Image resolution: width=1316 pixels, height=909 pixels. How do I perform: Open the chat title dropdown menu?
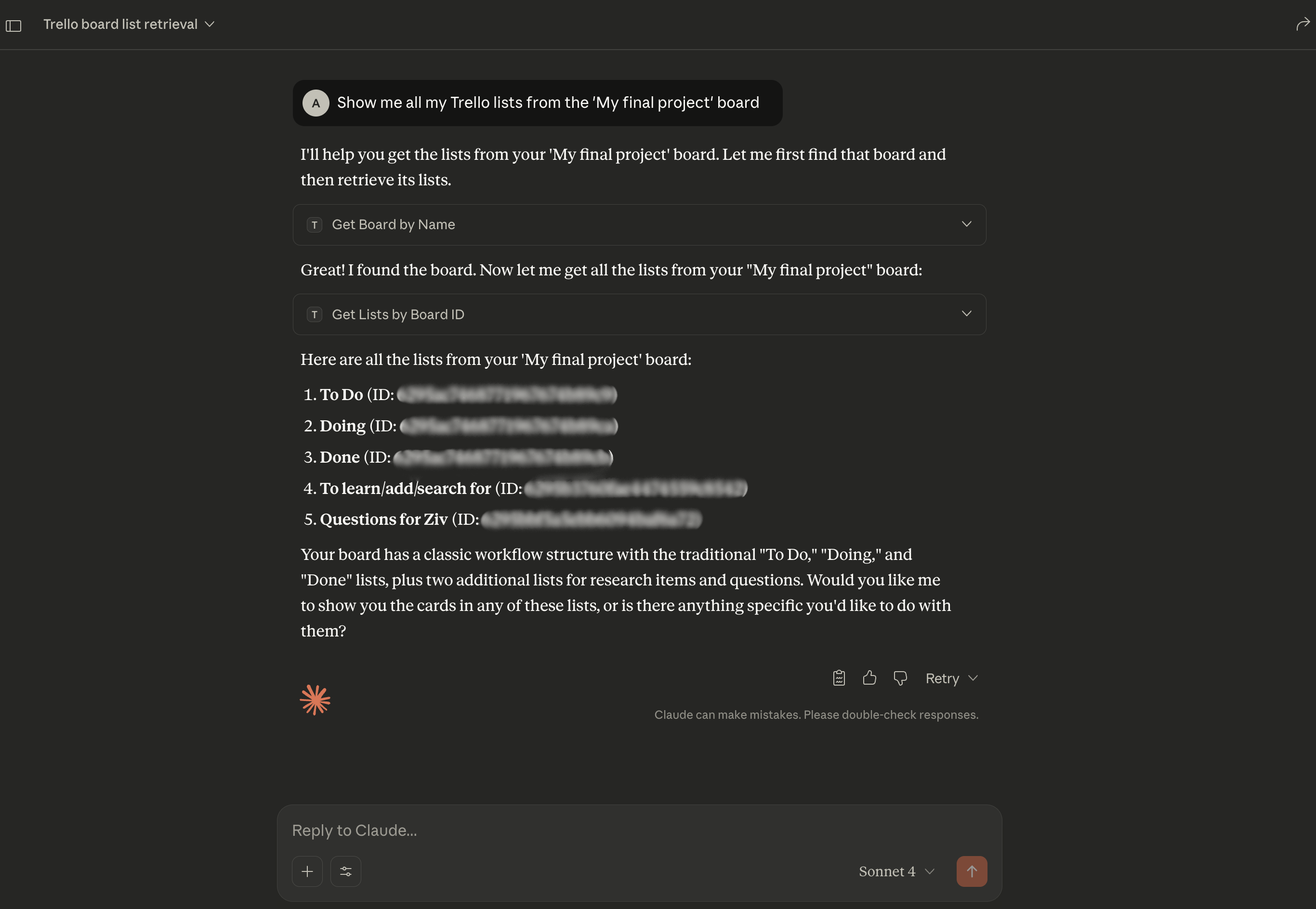tap(210, 24)
